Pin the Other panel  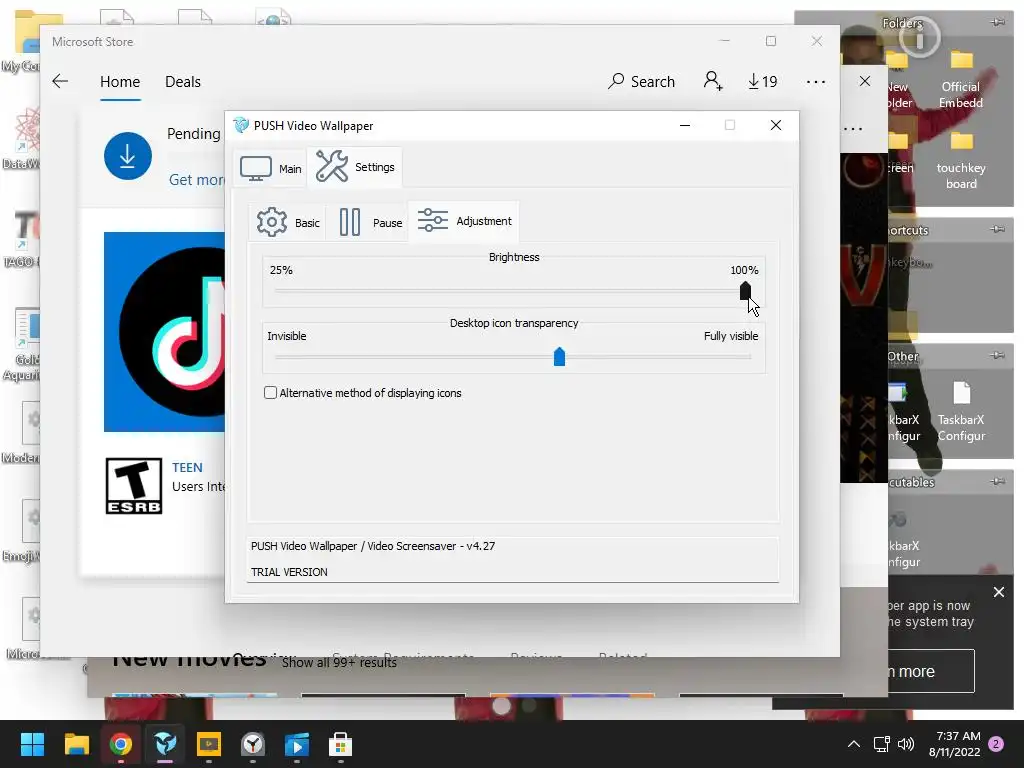pyautogui.click(x=997, y=355)
